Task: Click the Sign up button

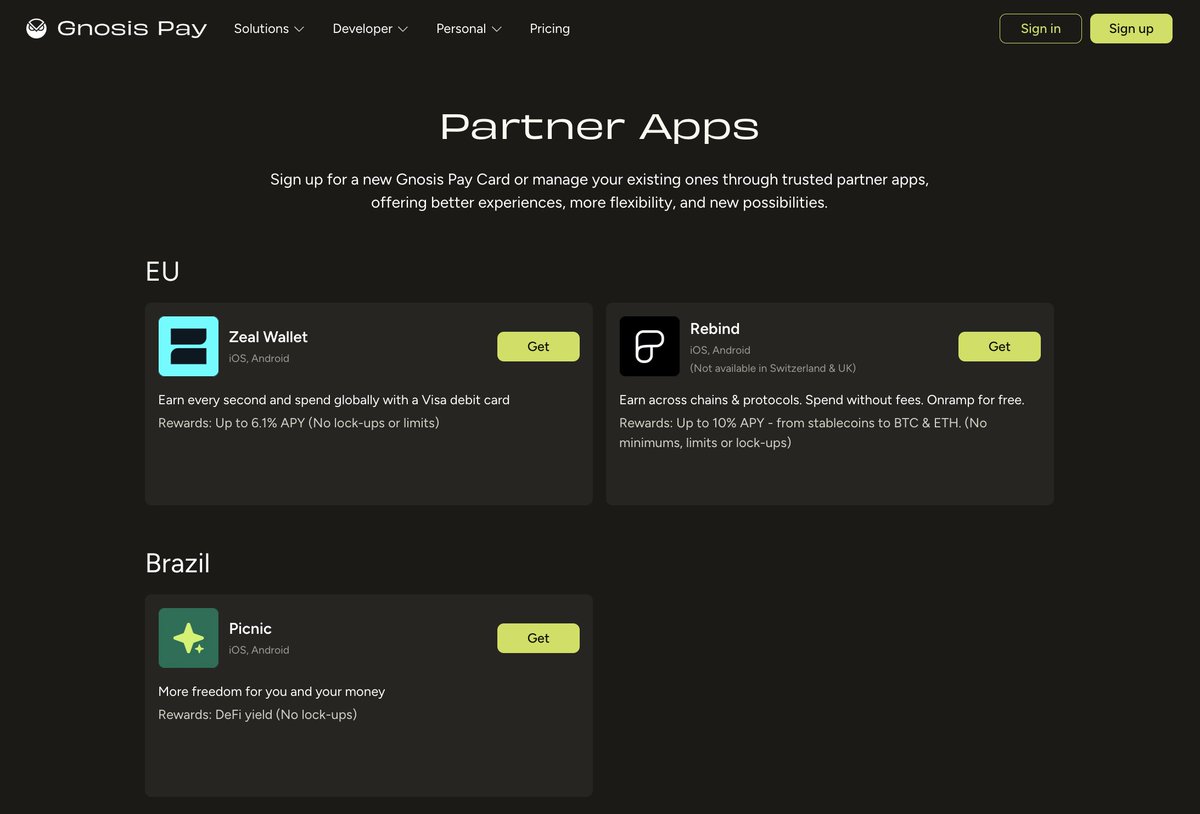Action: [1131, 28]
